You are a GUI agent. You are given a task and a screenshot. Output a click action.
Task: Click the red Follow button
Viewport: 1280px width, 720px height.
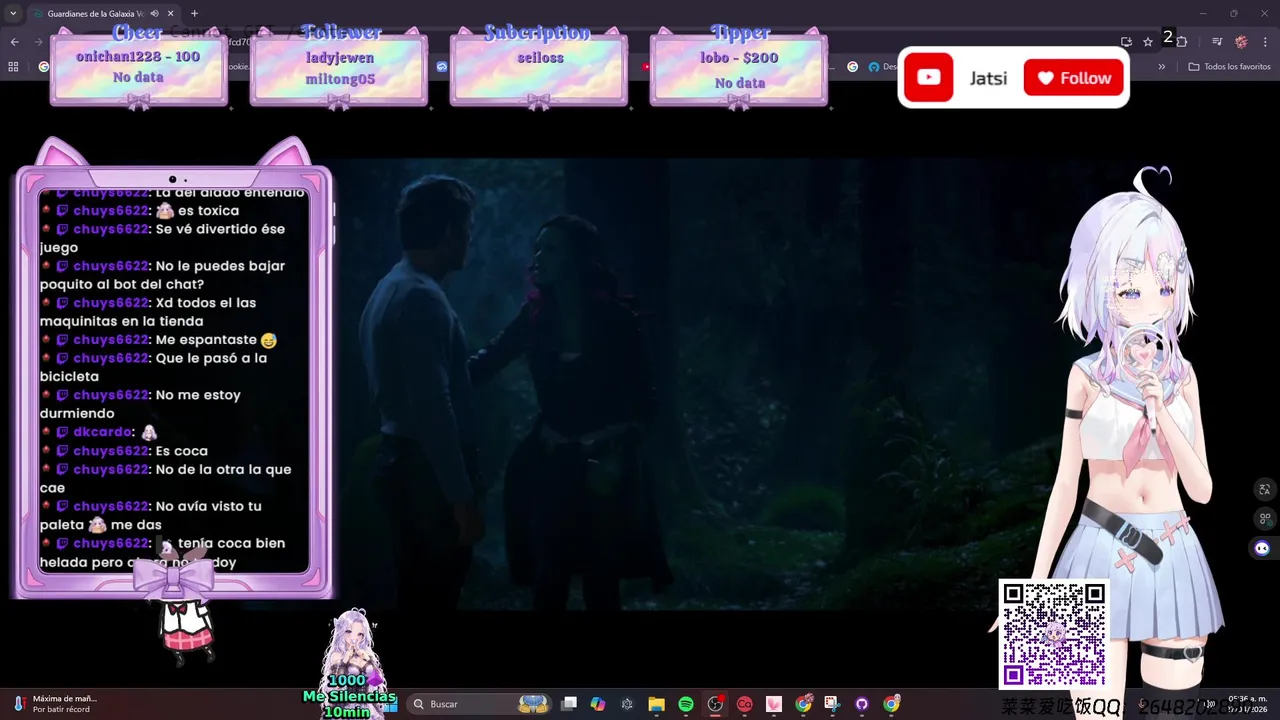pyautogui.click(x=1074, y=78)
